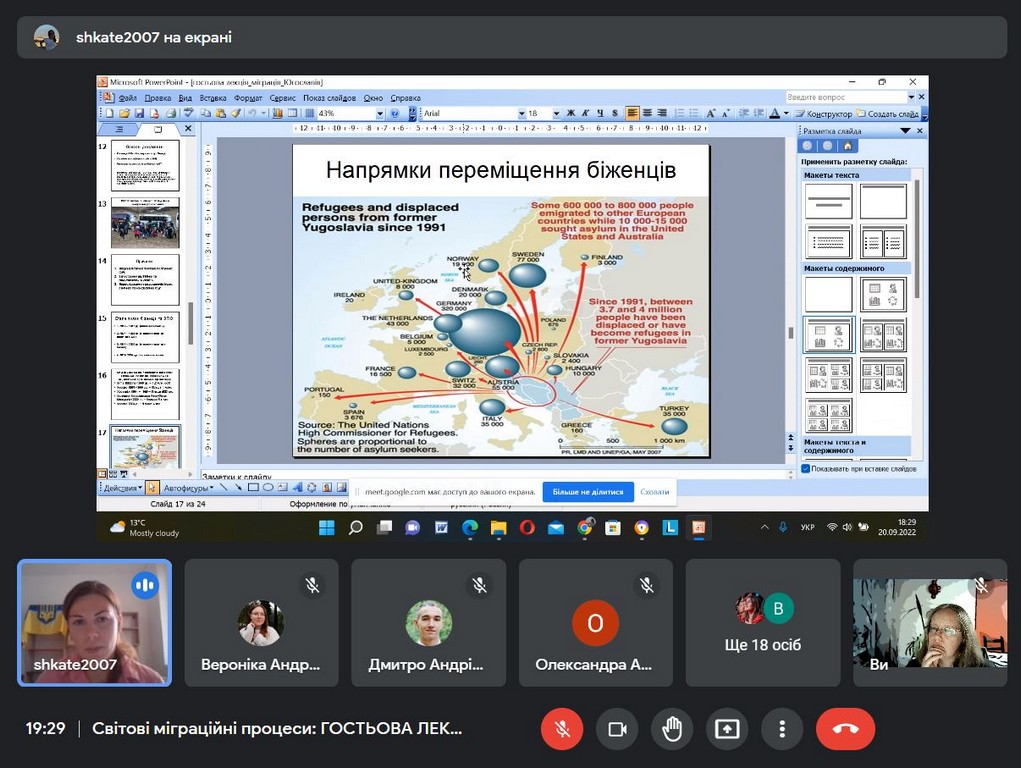Unmute the microphone in the call controls
The width and height of the screenshot is (1021, 768).
pyautogui.click(x=562, y=729)
